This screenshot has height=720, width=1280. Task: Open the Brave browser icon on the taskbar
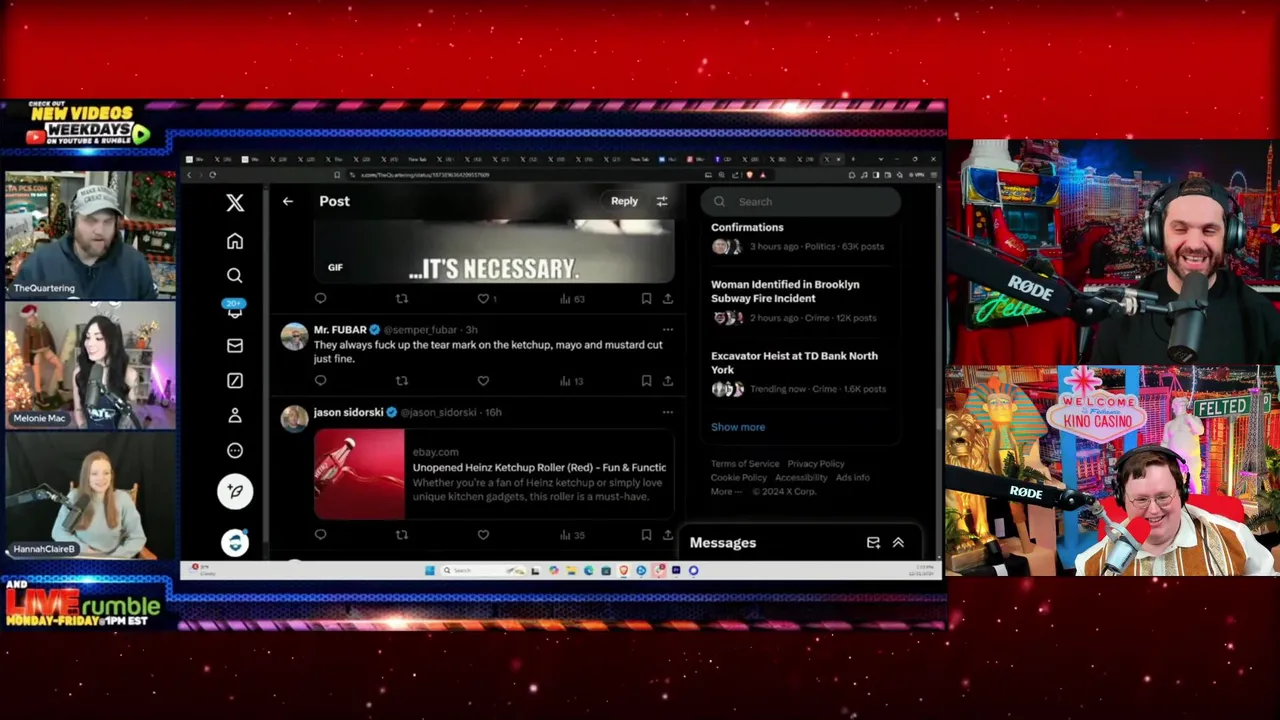624,570
